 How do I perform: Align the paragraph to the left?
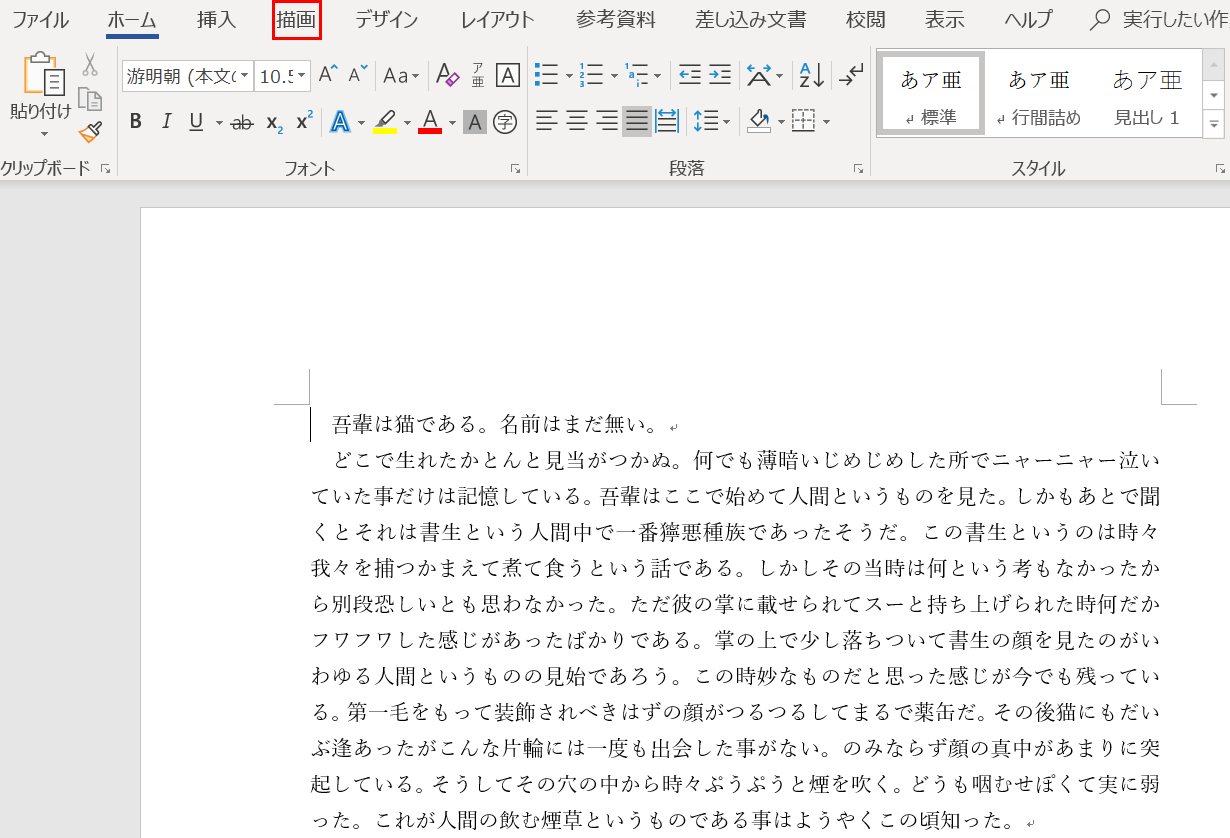(x=546, y=122)
